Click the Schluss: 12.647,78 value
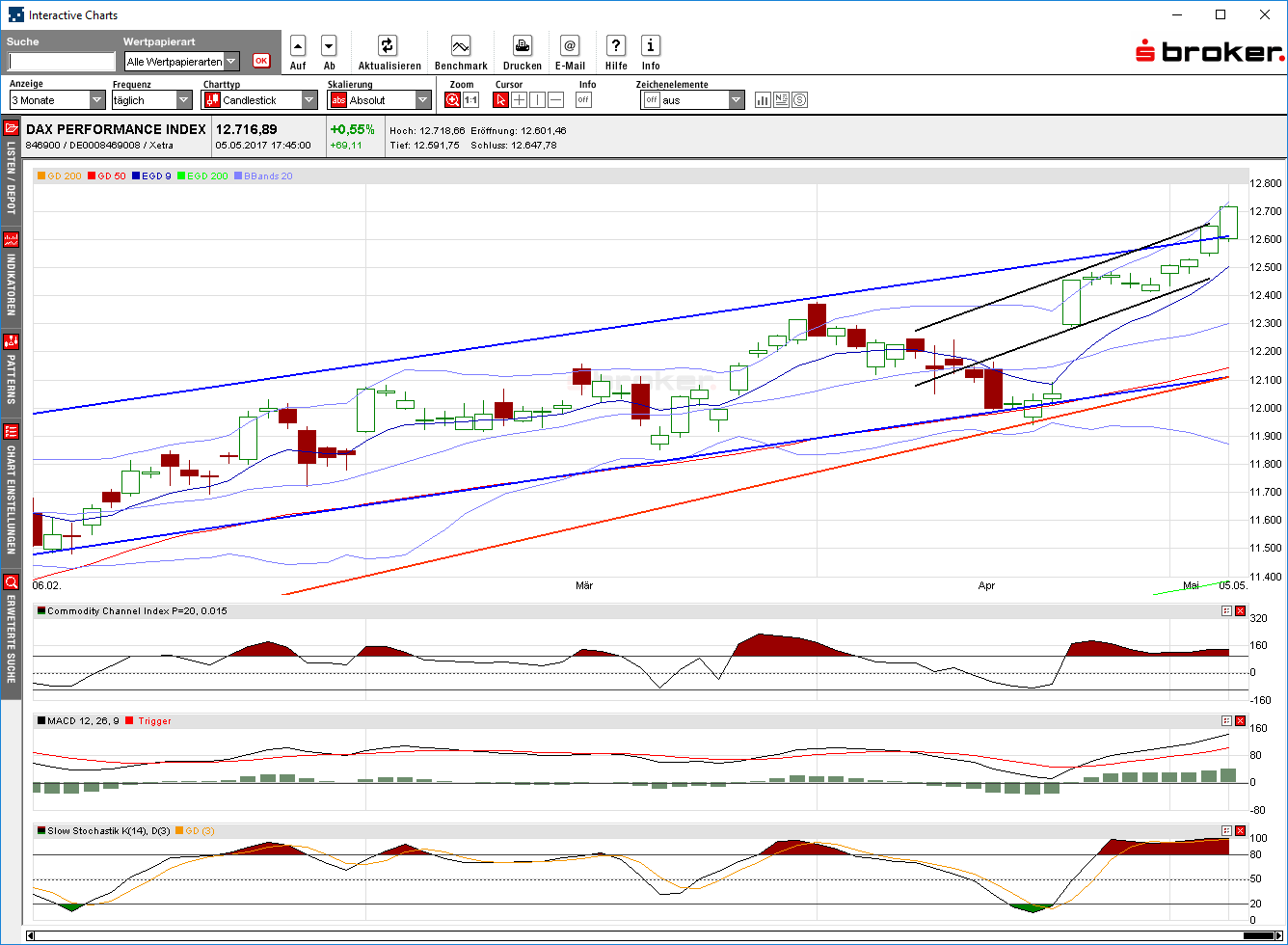This screenshot has height=945, width=1288. coord(514,146)
